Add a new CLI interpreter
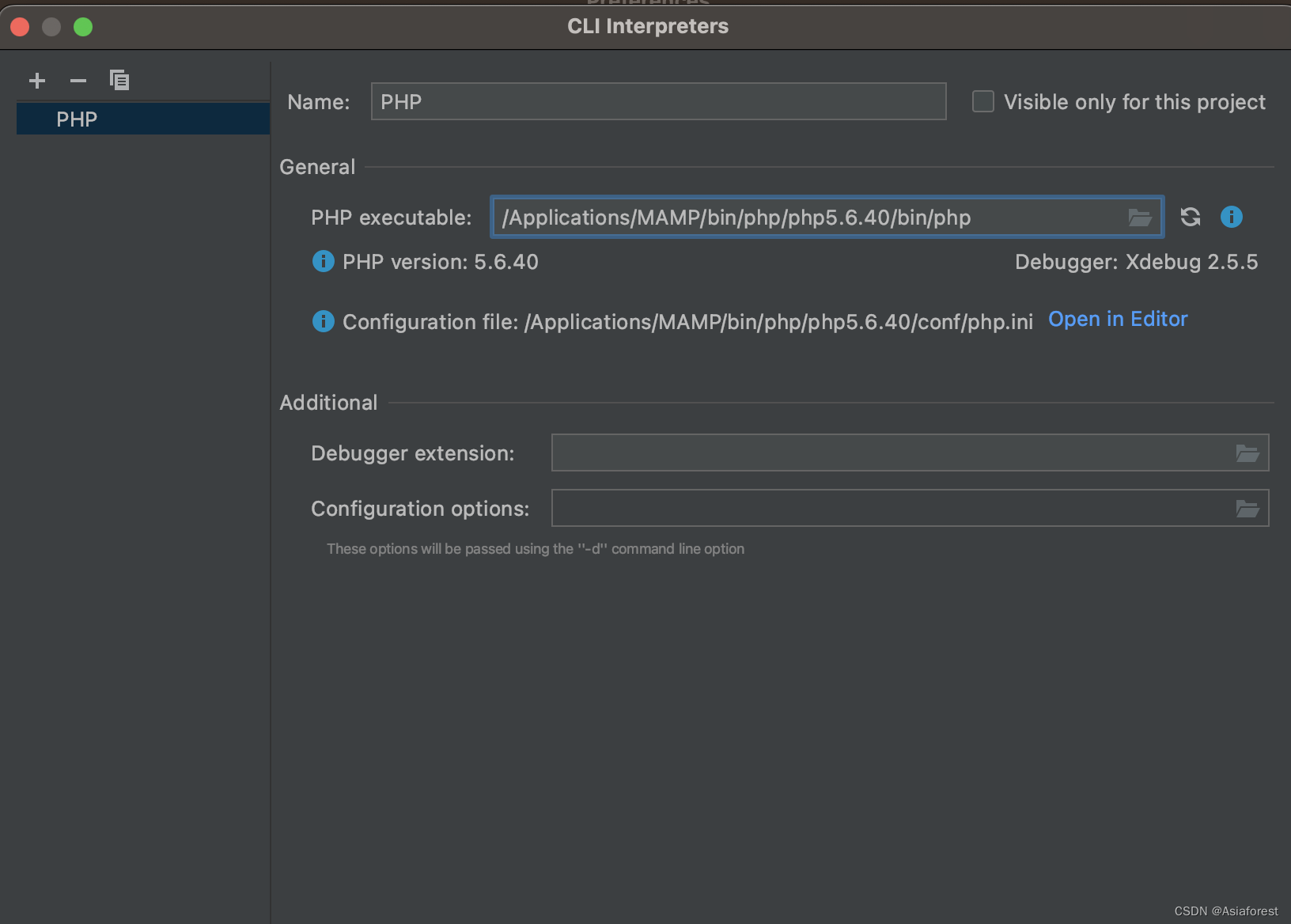 (x=37, y=80)
